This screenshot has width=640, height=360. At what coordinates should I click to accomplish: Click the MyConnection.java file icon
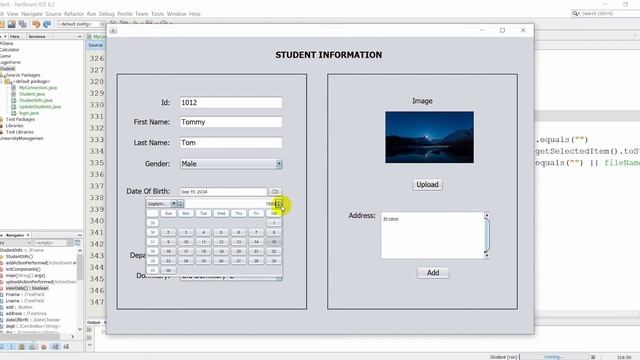tap(14, 88)
